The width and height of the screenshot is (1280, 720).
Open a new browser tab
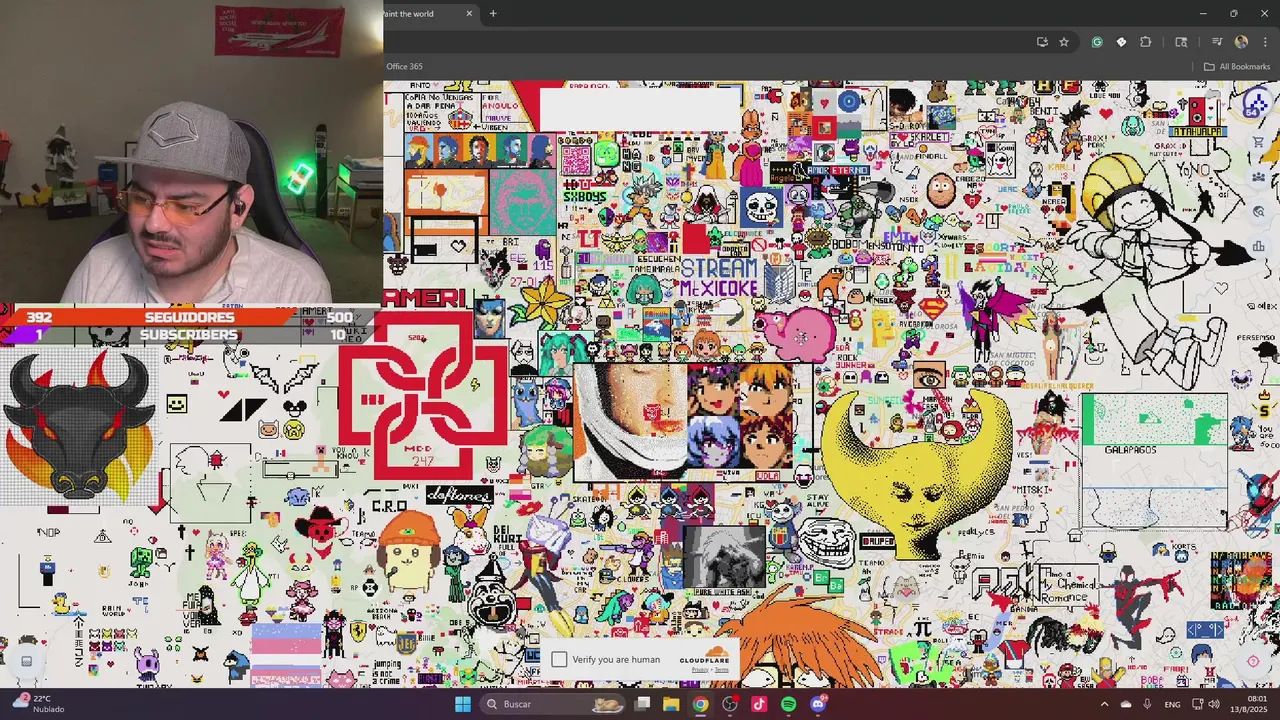point(493,14)
